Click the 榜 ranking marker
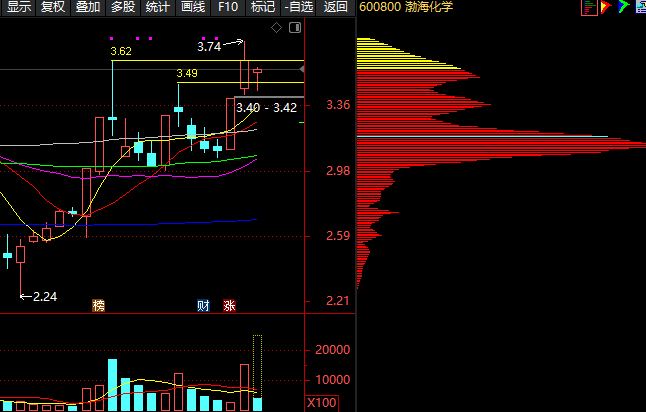The height and width of the screenshot is (412, 646). (98, 306)
